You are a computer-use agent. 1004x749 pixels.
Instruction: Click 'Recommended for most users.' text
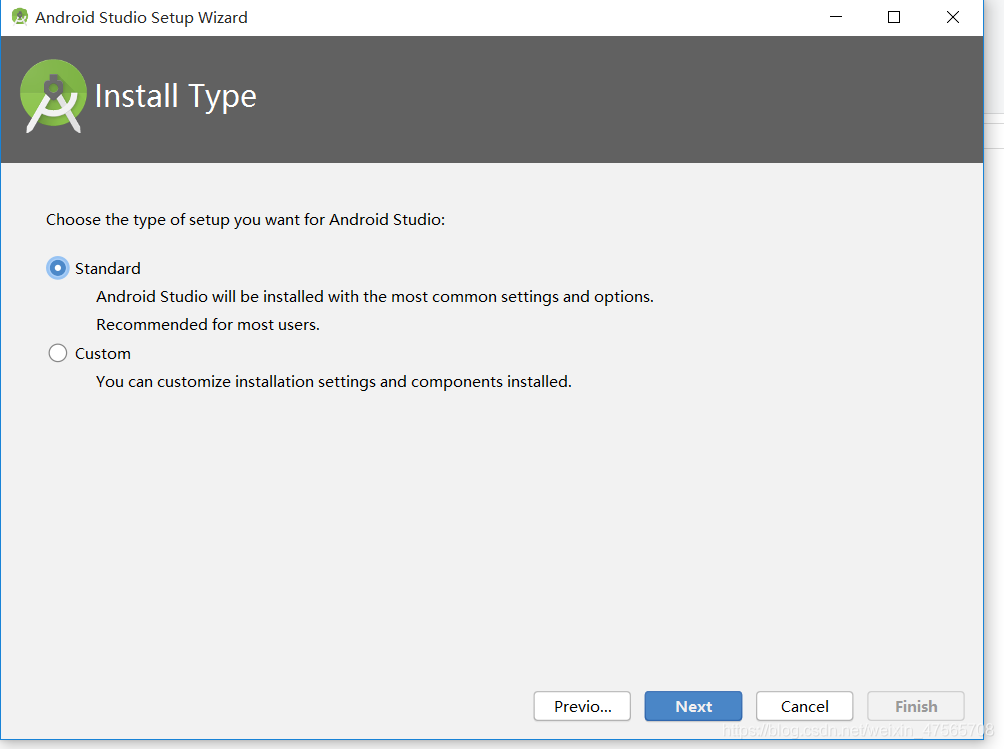tap(208, 325)
